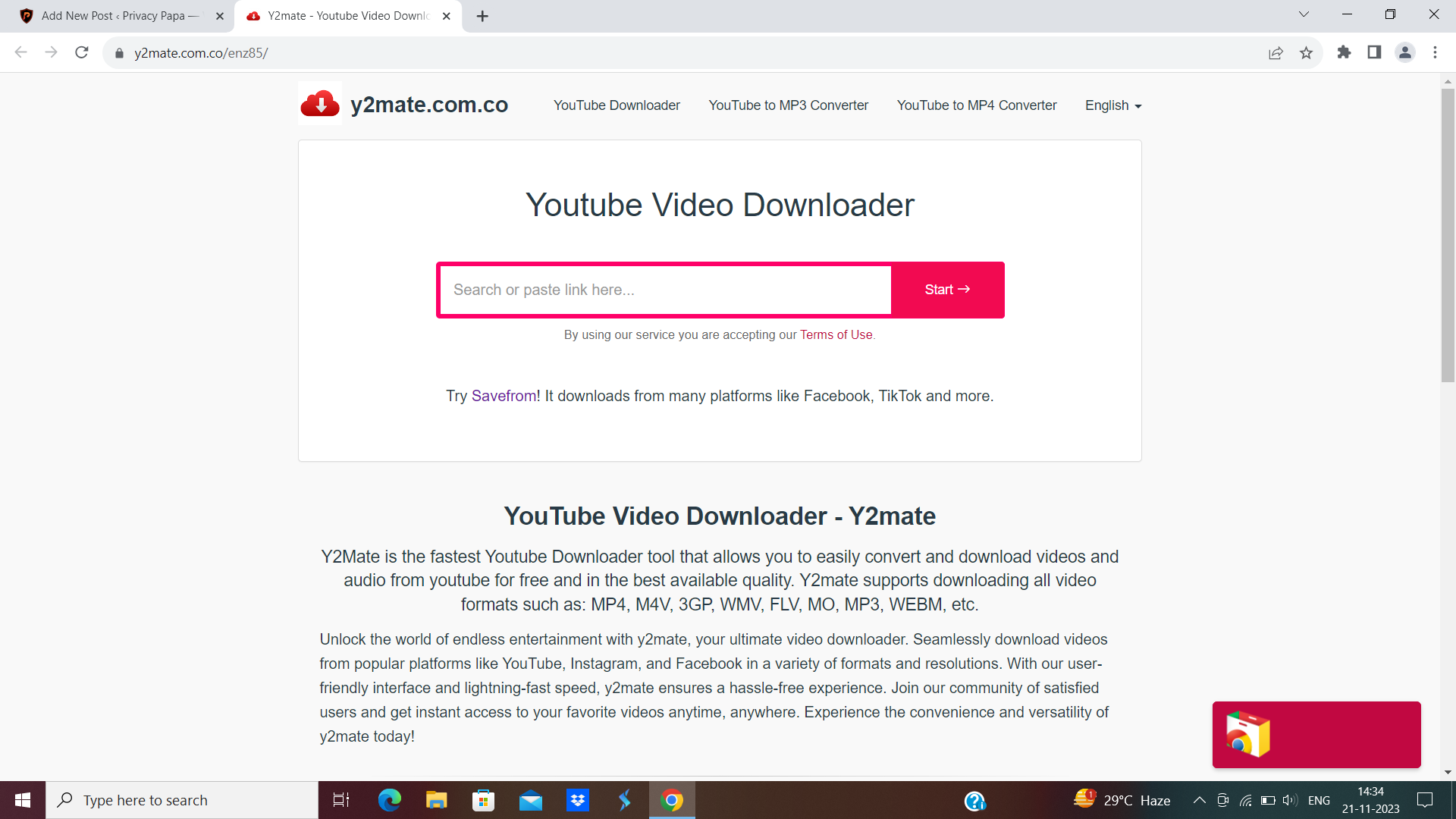Open Dropbox from taskbar
Screen dimensions: 1456x819
(578, 800)
